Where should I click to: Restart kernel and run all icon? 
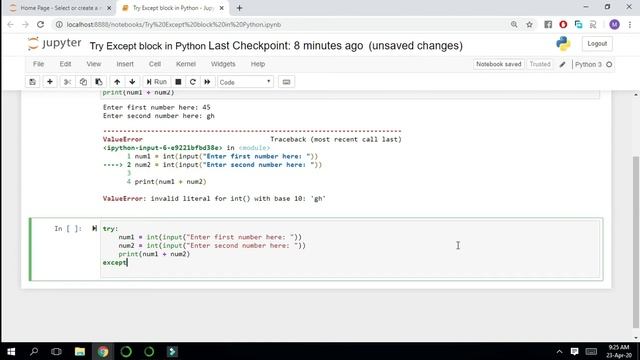pyautogui.click(x=207, y=82)
